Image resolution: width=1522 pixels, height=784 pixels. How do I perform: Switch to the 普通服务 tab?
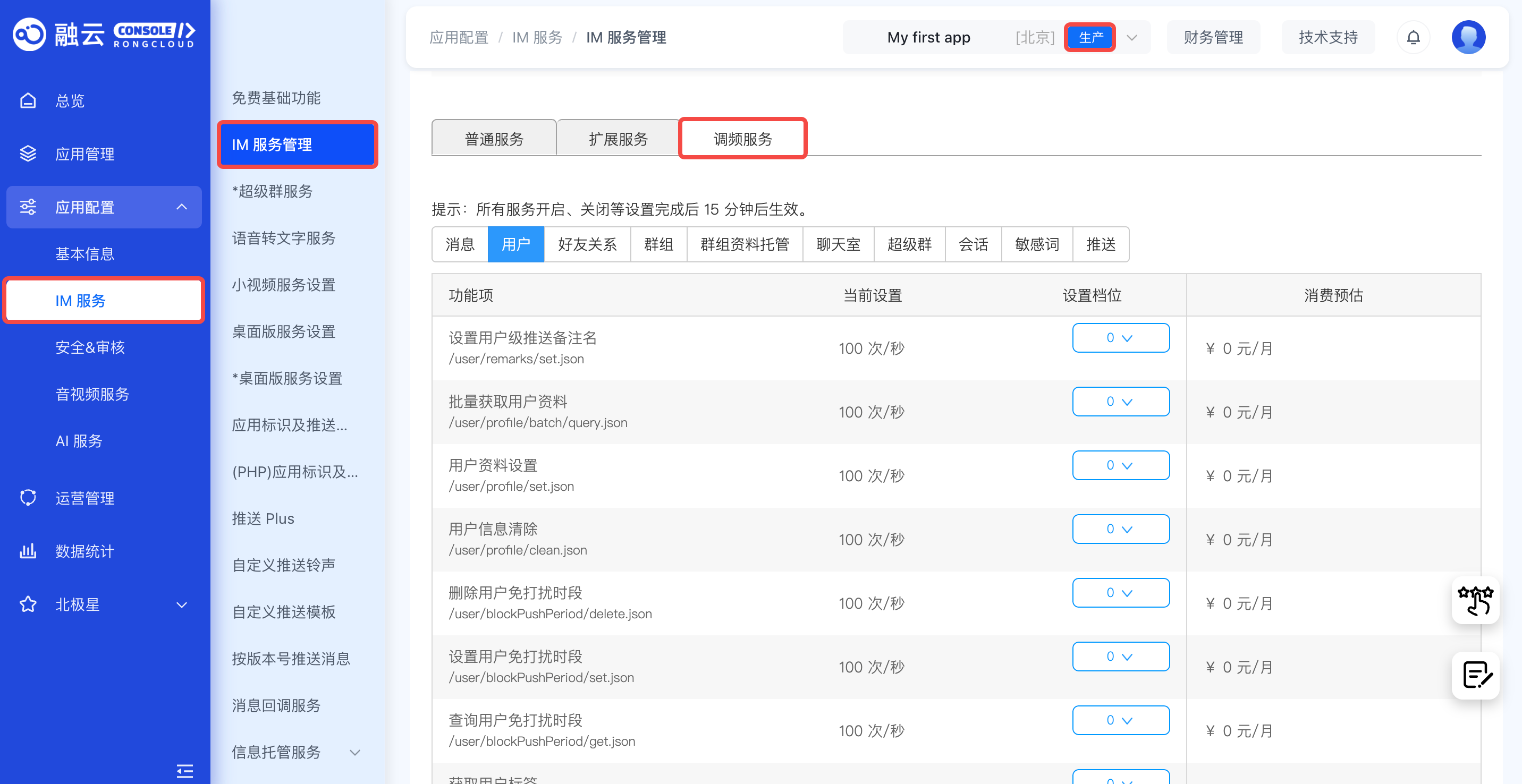[494, 138]
